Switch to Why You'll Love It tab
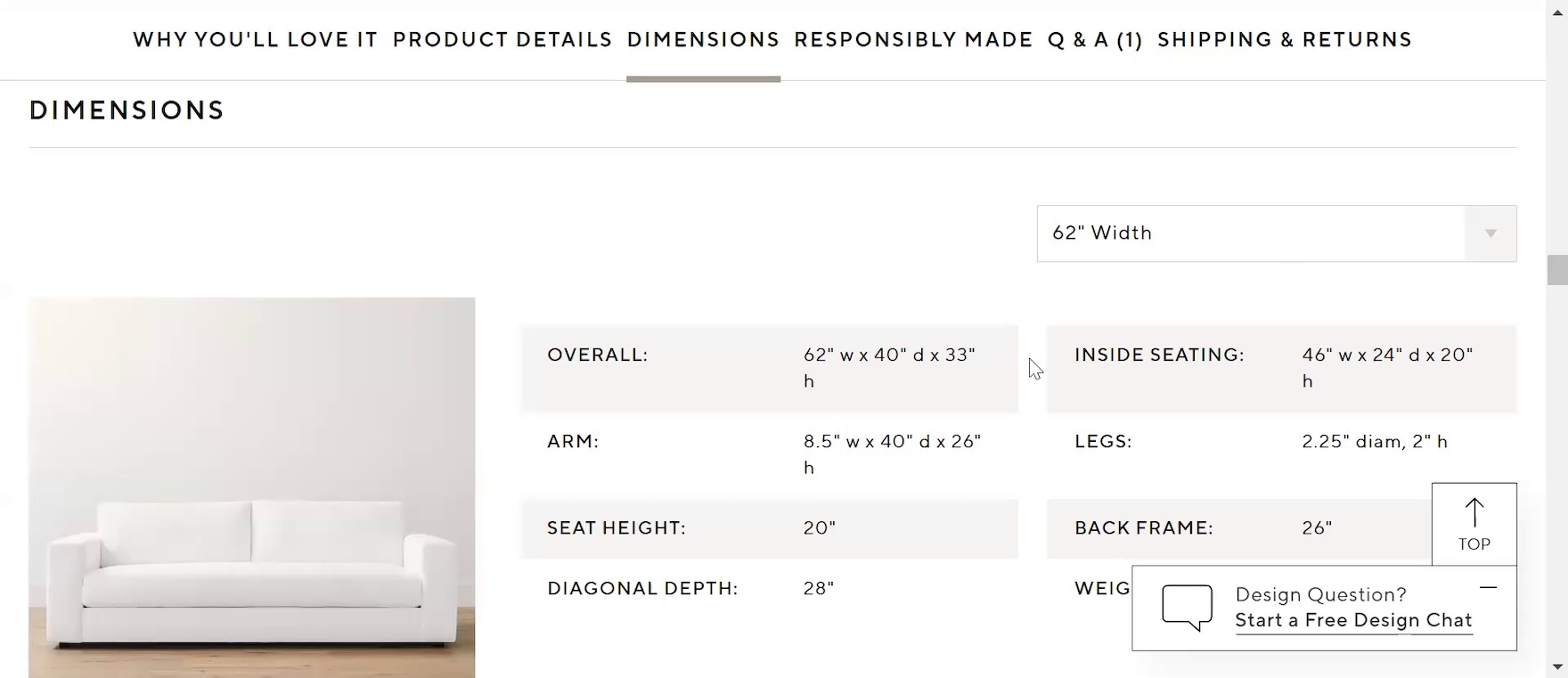 point(256,40)
